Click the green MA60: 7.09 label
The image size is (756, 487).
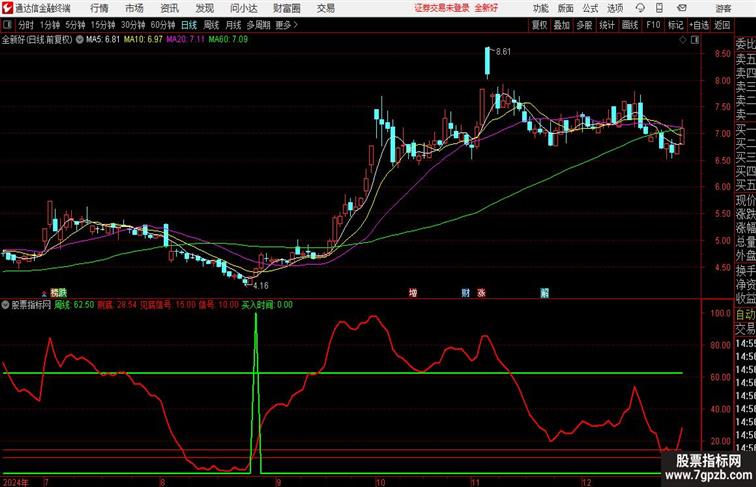click(x=228, y=40)
